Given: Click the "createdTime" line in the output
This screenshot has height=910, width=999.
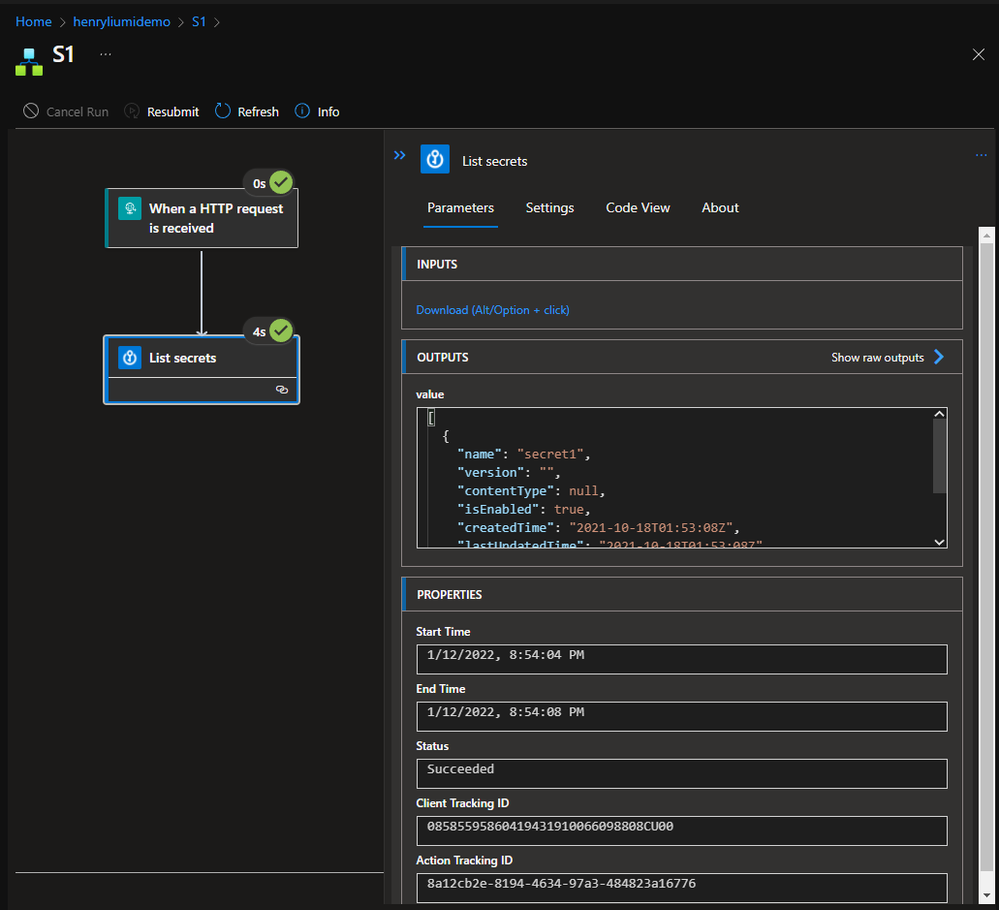Looking at the screenshot, I should click(598, 528).
